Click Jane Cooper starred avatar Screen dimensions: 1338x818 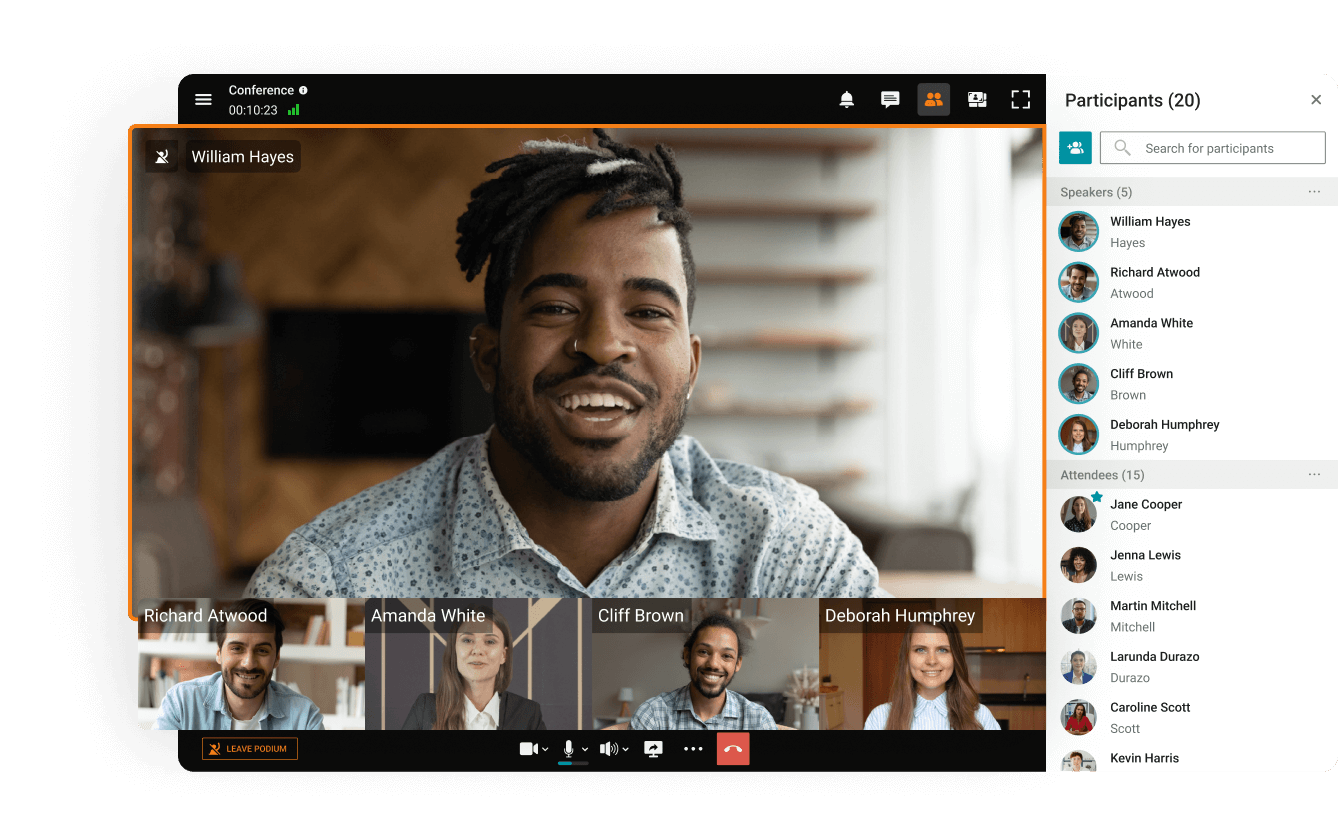1079,514
